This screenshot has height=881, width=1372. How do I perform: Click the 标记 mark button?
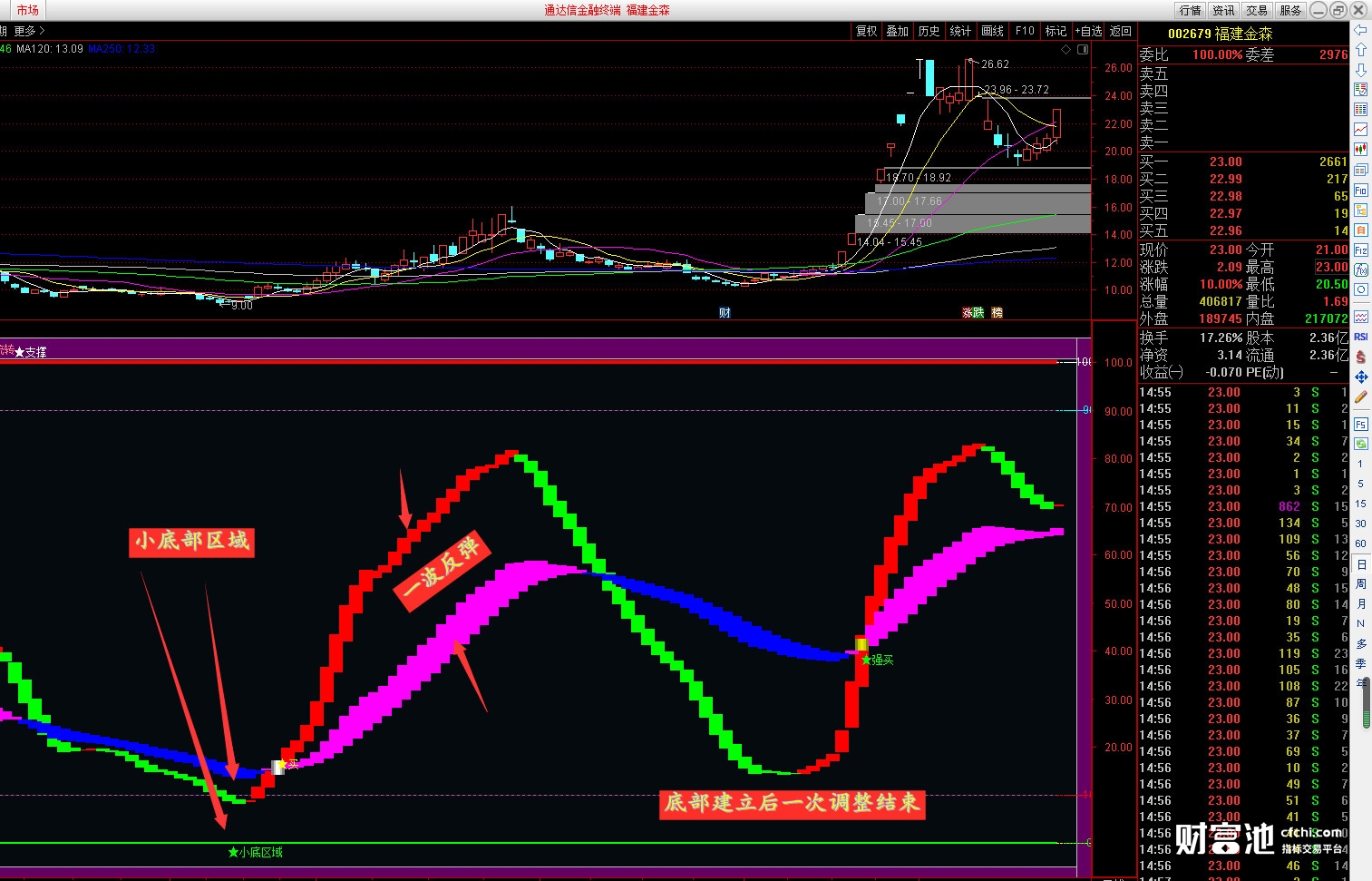coord(1056,31)
